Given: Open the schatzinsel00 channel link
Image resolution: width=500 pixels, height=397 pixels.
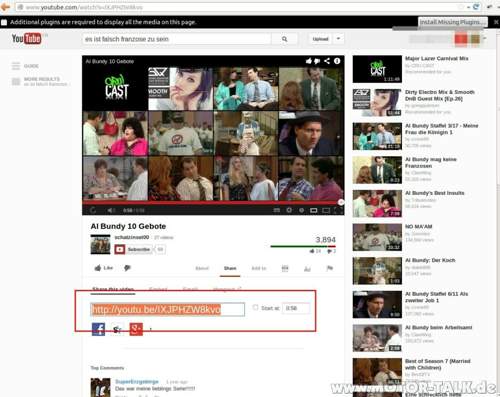Looking at the screenshot, I should pyautogui.click(x=132, y=237).
